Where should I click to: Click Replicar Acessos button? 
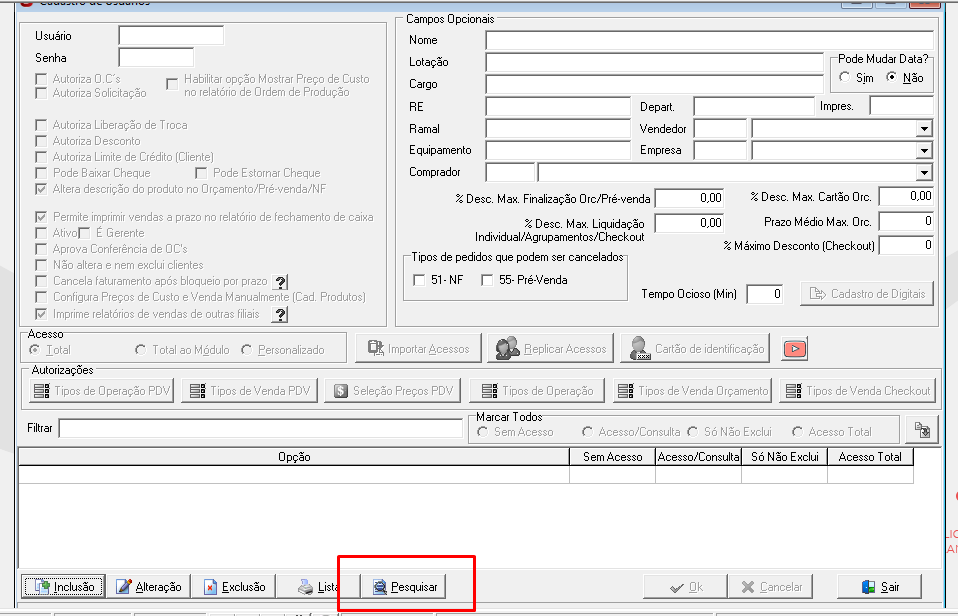coord(550,348)
